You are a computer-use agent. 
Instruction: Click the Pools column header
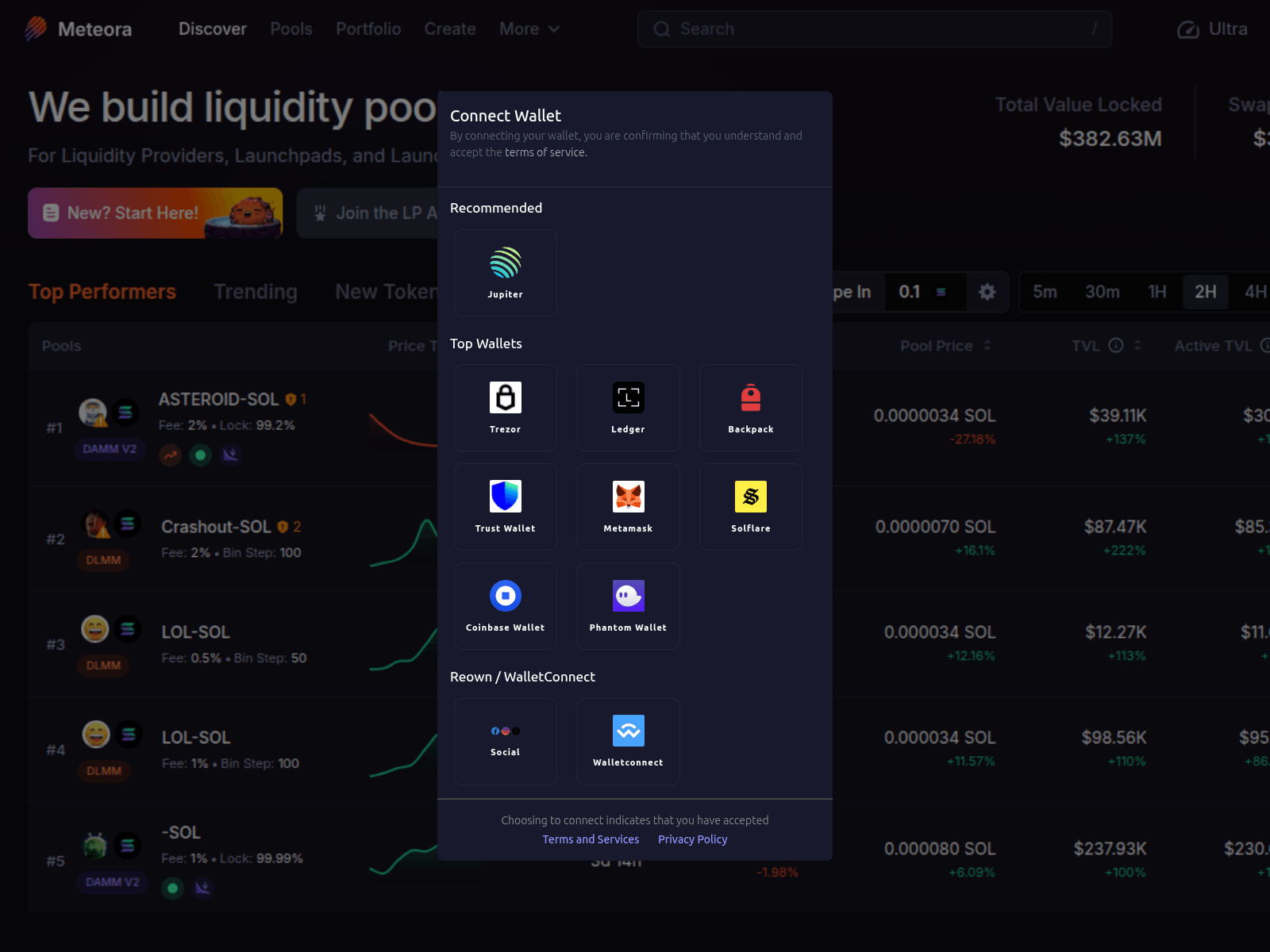pyautogui.click(x=61, y=346)
